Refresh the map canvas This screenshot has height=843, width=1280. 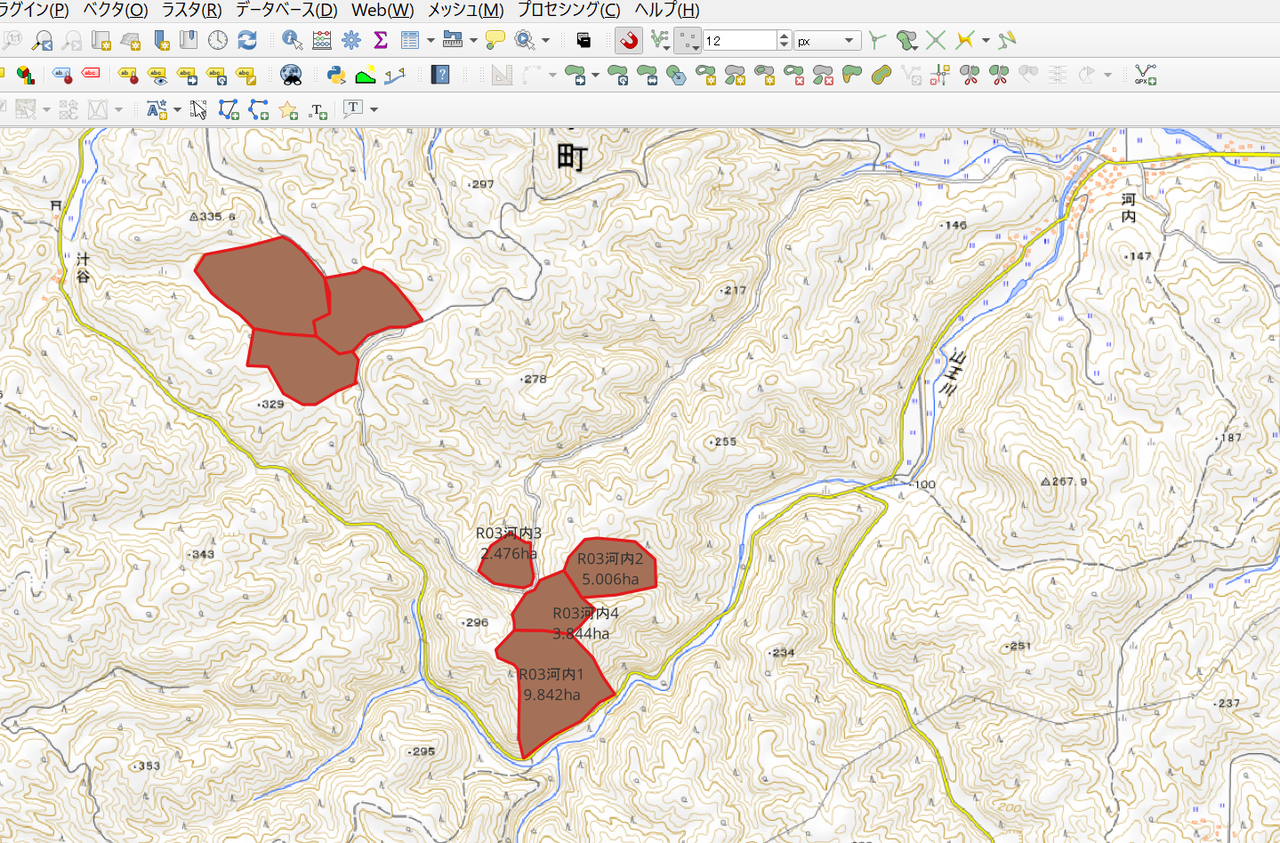(247, 40)
